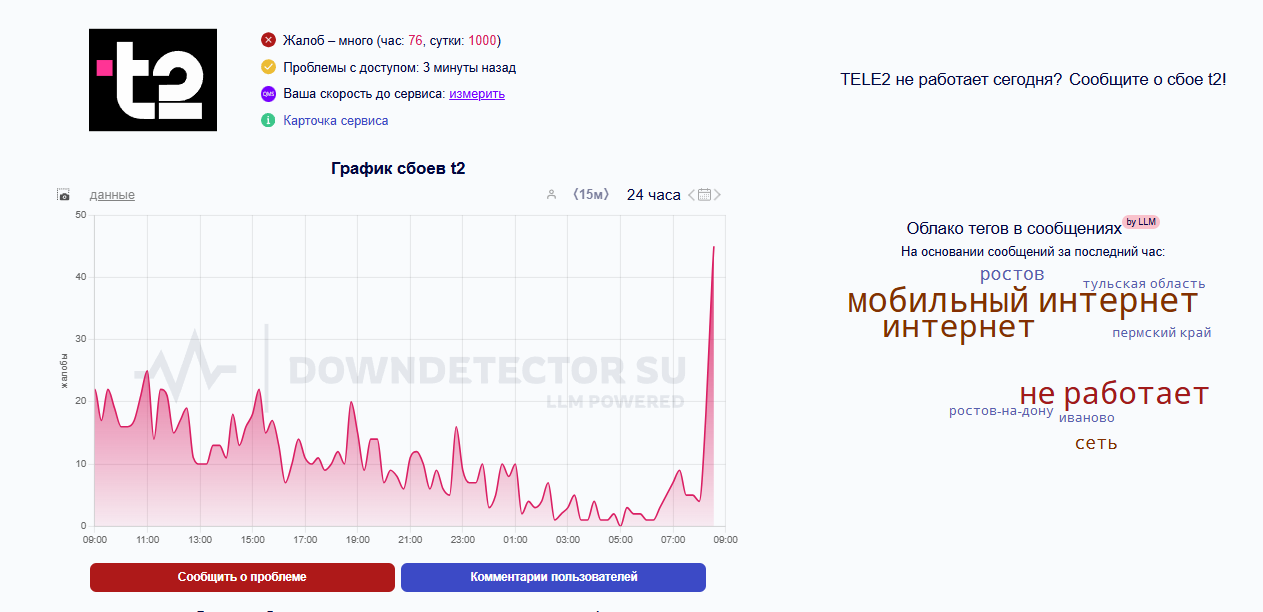Click the t2 operator logo

[153, 80]
